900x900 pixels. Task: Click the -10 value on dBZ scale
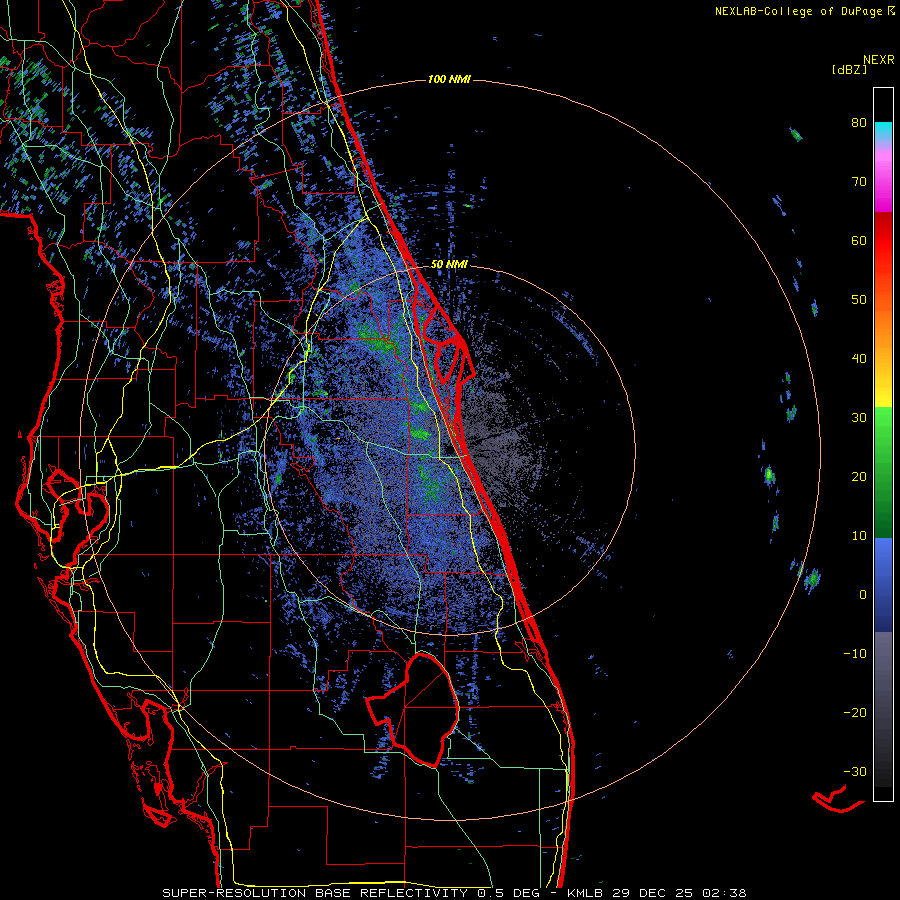pos(855,654)
